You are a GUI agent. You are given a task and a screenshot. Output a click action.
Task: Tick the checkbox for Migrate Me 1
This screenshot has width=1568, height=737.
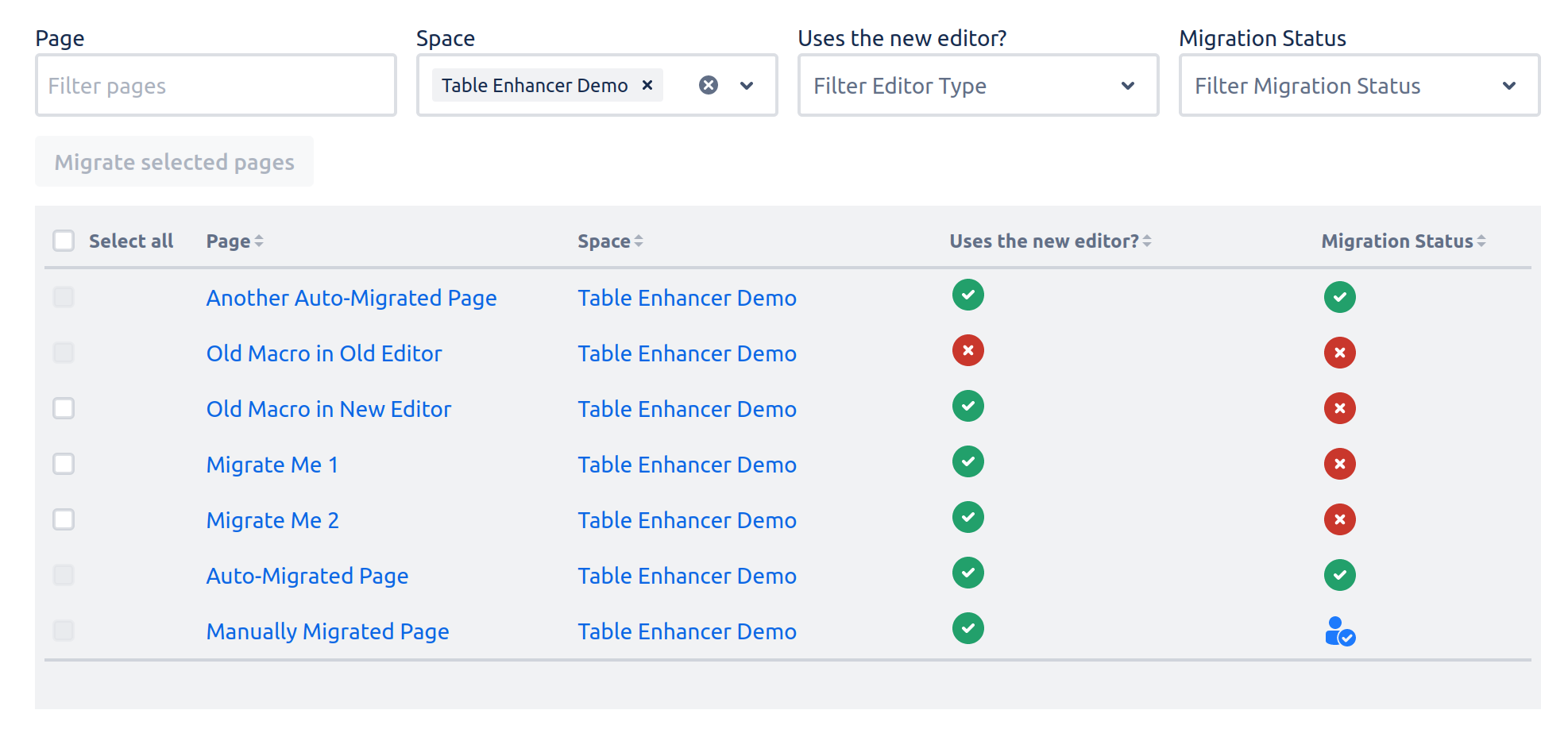[x=64, y=464]
